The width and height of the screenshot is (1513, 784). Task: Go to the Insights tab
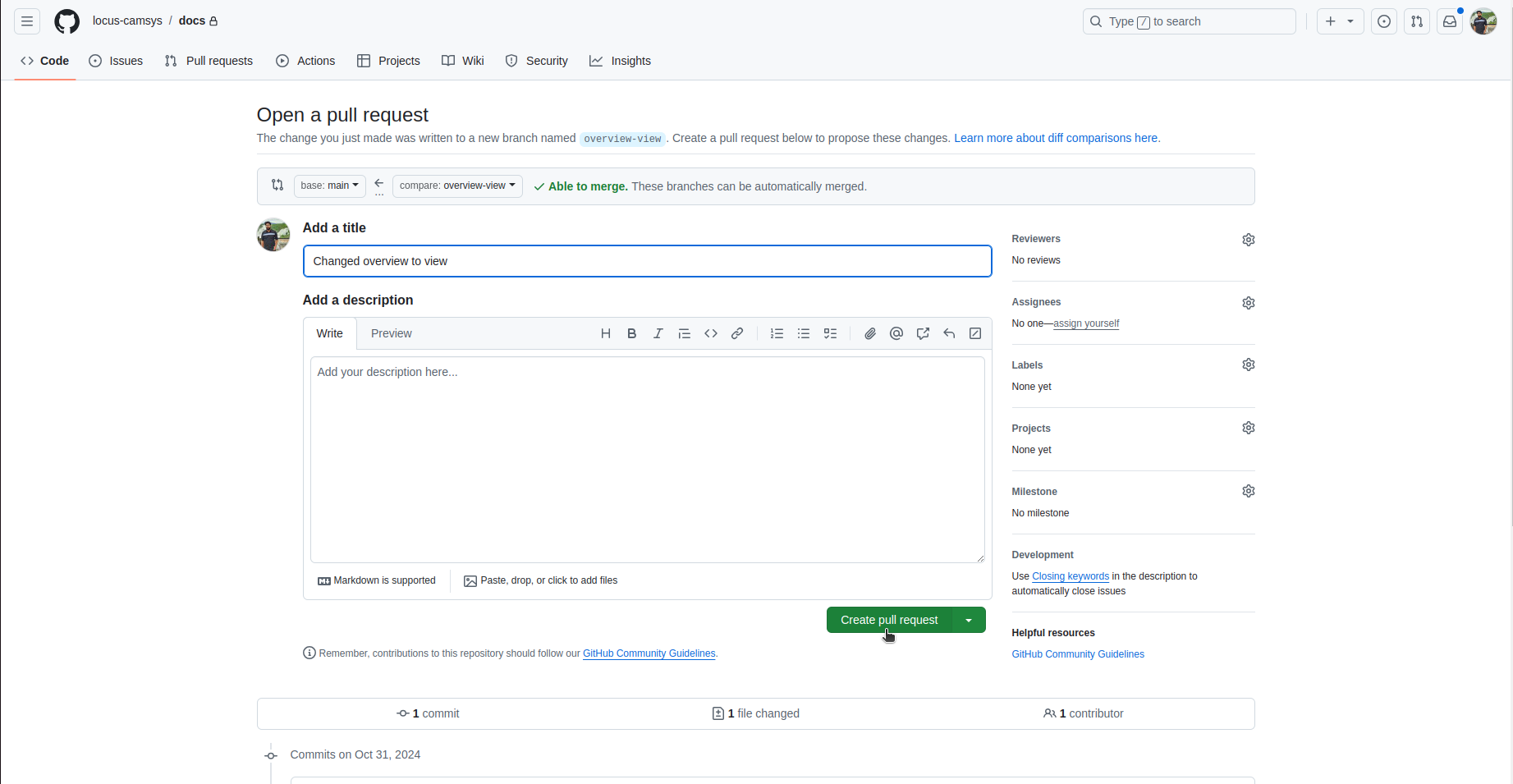(620, 61)
